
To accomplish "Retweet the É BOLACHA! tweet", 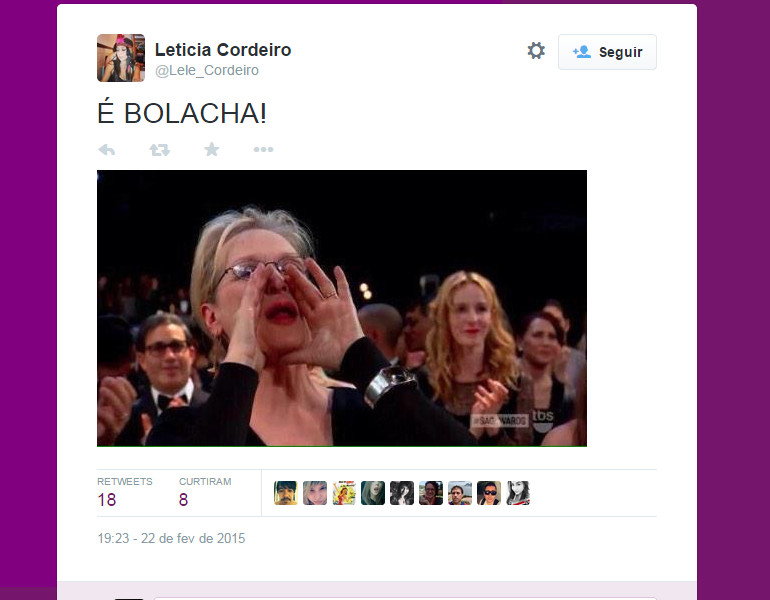I will [160, 150].
